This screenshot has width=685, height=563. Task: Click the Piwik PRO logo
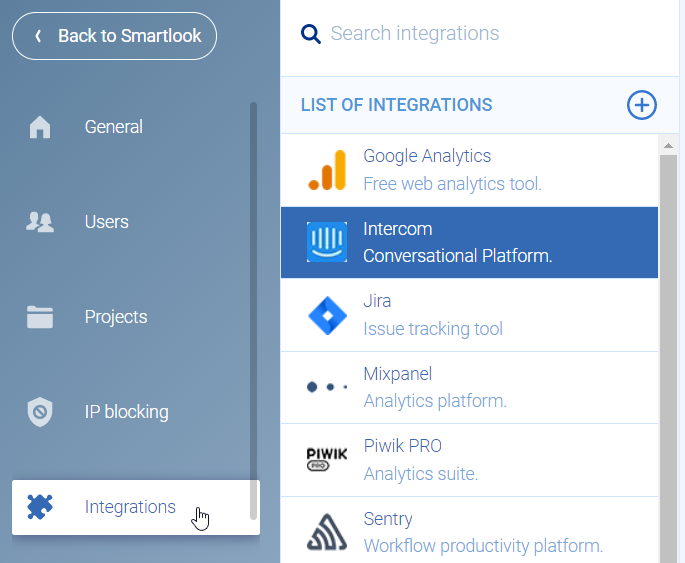click(327, 459)
